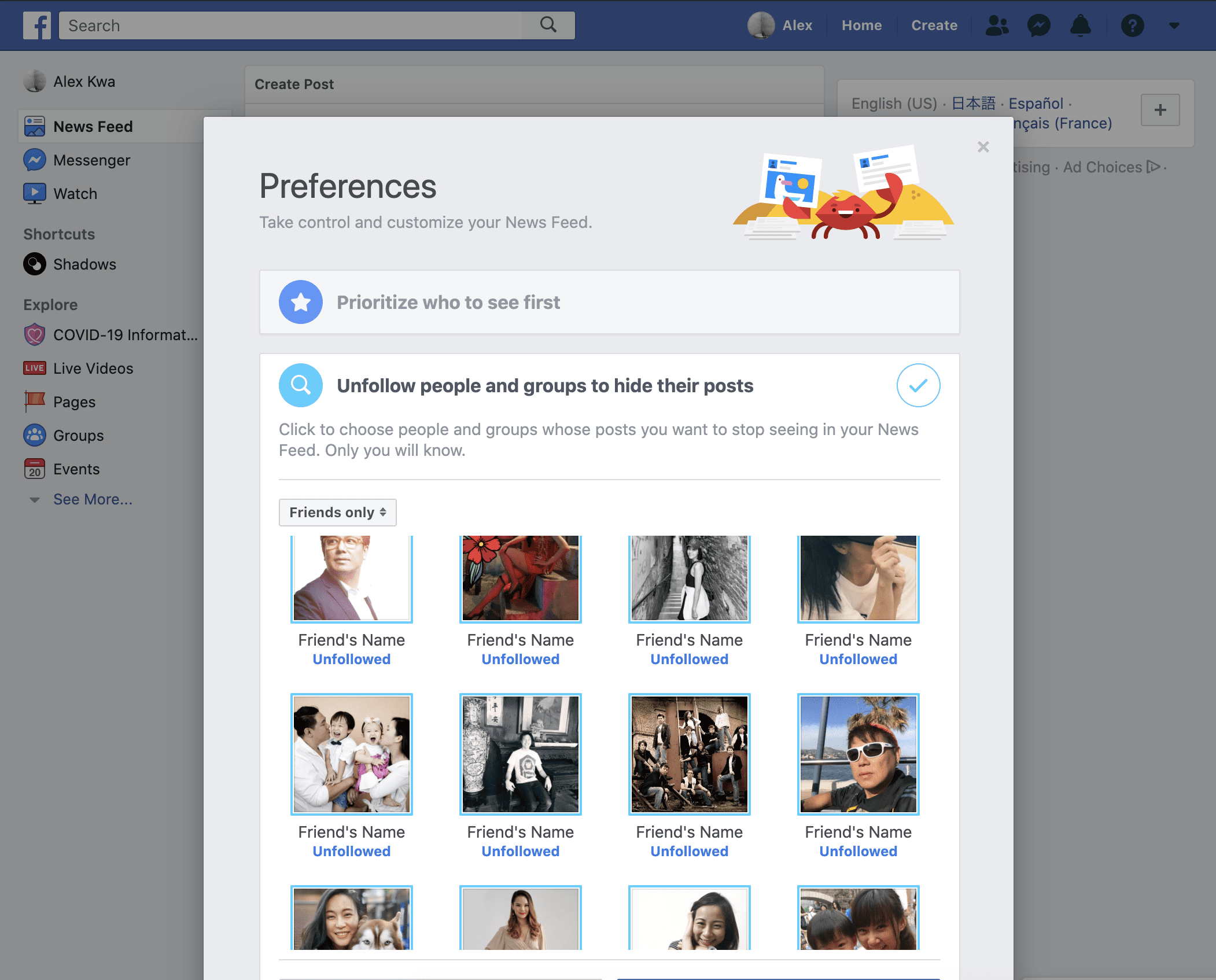The image size is (1216, 980).
Task: Expand the account menu arrow in top bar
Action: (x=1174, y=25)
